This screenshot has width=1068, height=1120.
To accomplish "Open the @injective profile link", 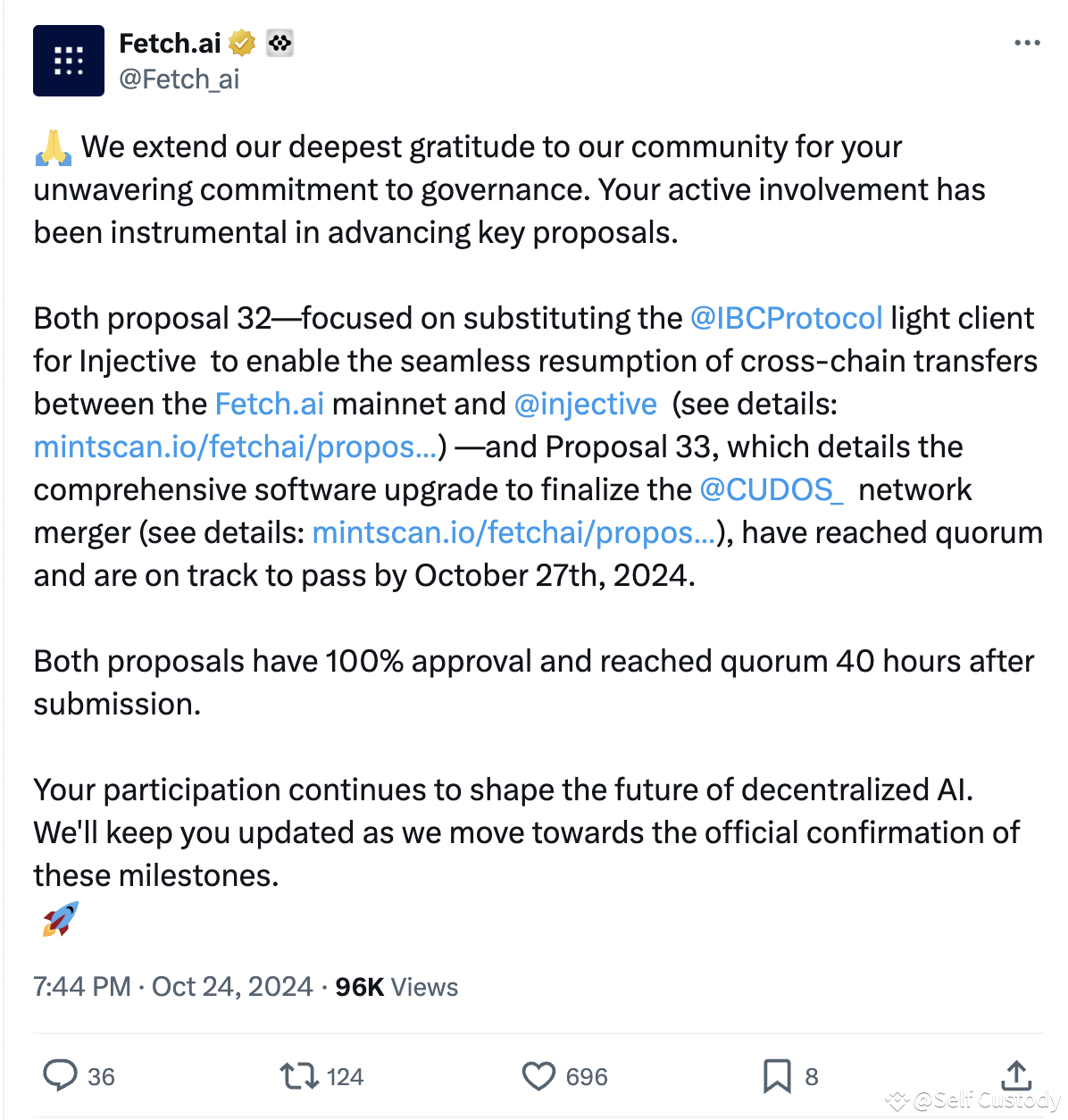I will (585, 404).
